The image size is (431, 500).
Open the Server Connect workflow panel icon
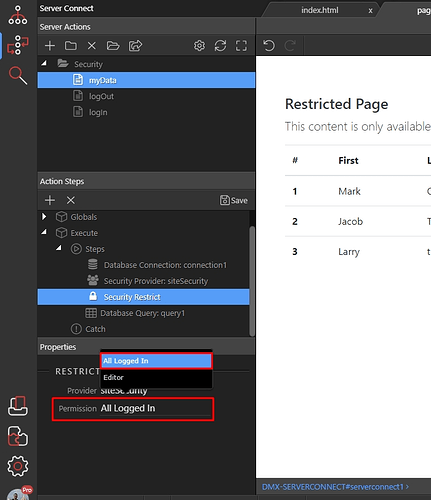click(x=18, y=45)
